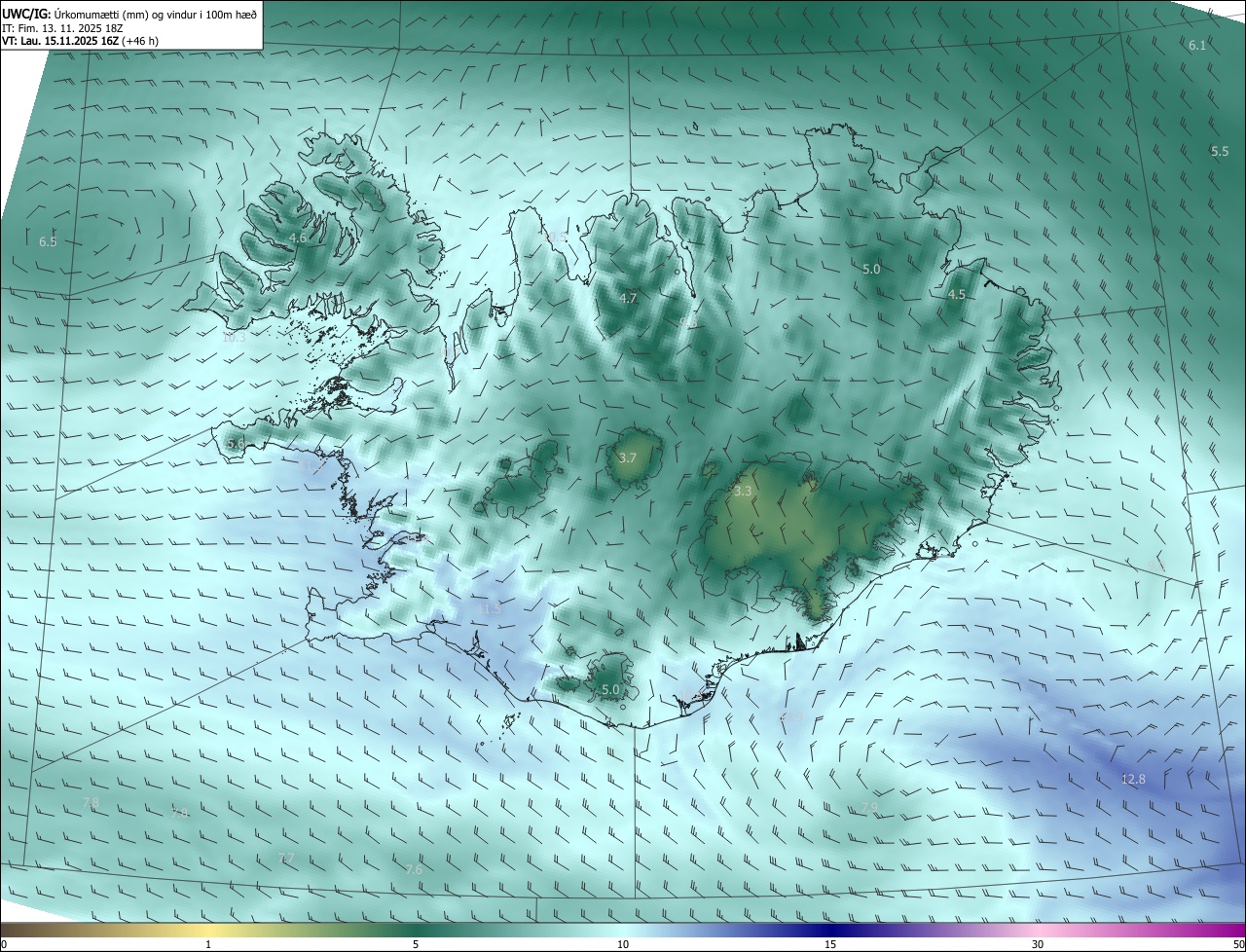1246x952 pixels.
Task: Click the initial time line 'IT: Fim. 13. 11. 2025 18Z'
Action: (64, 29)
